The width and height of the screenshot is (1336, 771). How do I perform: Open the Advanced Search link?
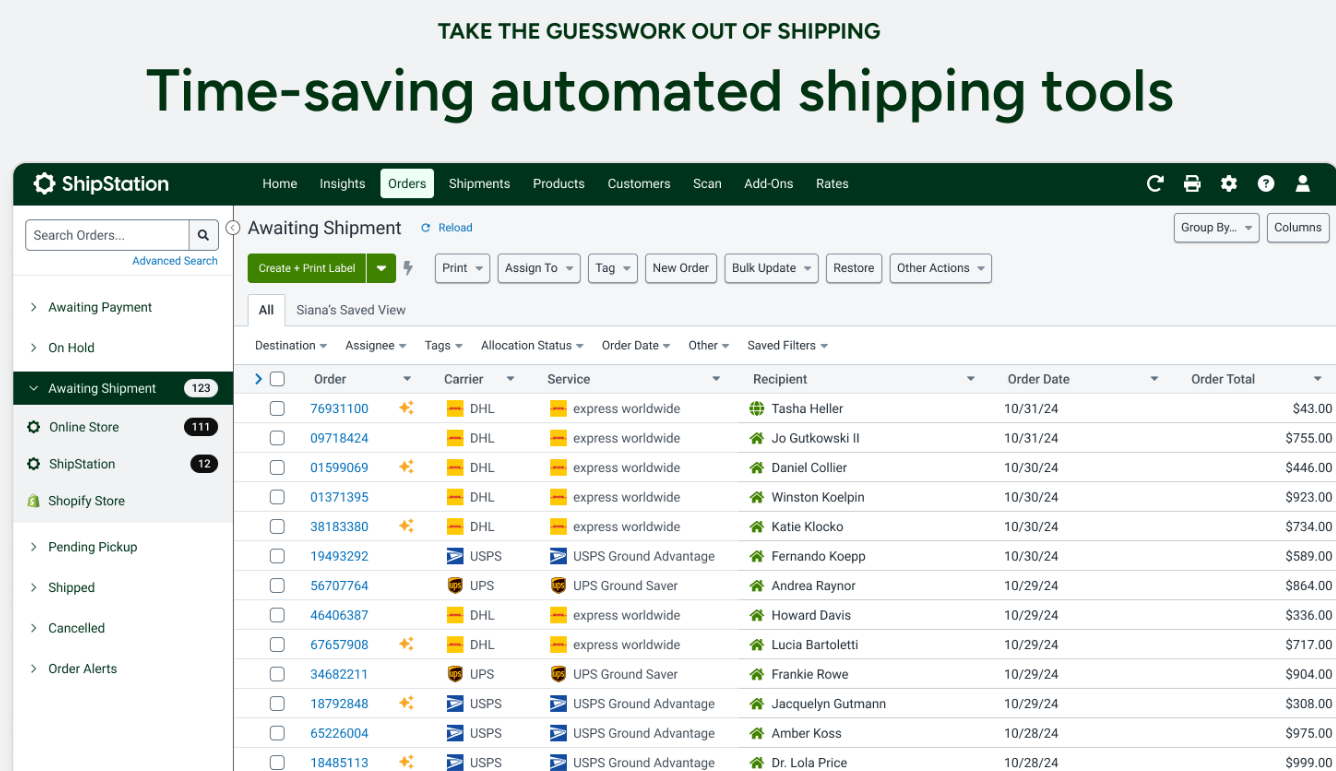175,261
